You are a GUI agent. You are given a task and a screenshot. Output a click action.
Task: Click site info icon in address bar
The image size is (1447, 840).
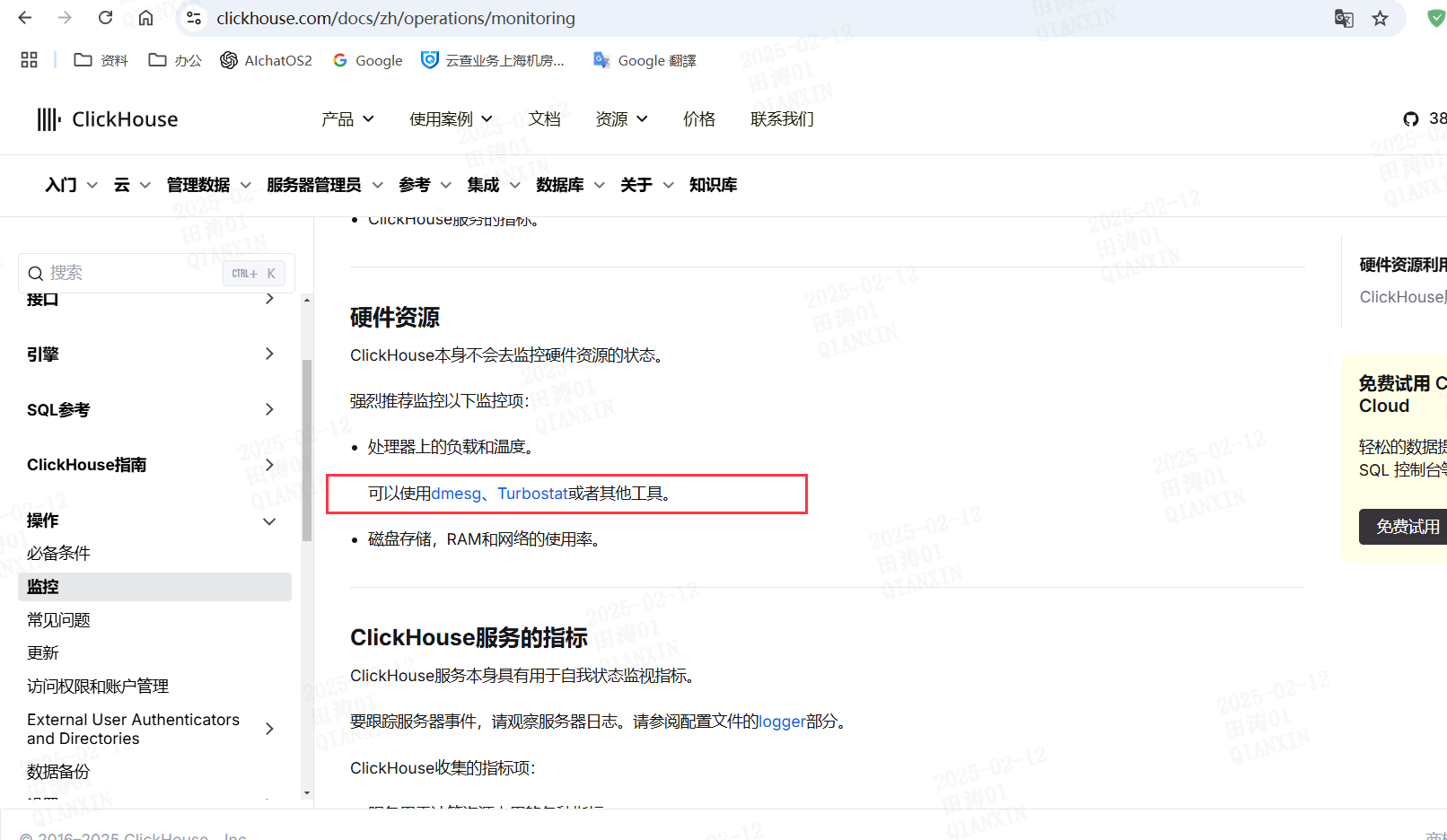tap(194, 18)
